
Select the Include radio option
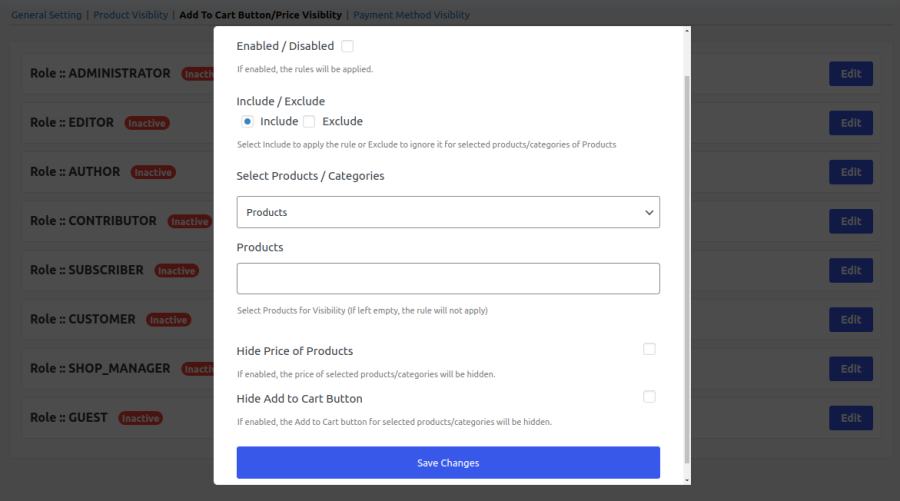click(x=247, y=121)
